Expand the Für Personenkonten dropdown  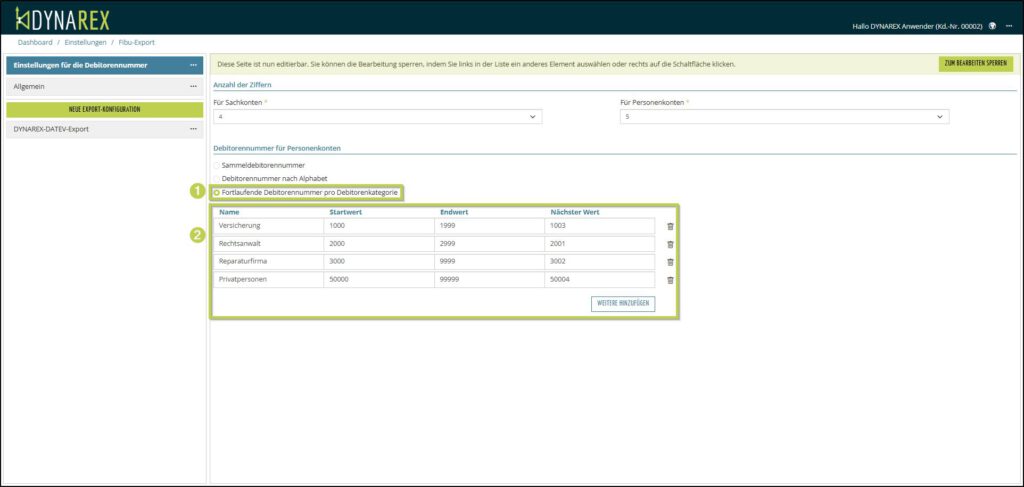click(784, 117)
